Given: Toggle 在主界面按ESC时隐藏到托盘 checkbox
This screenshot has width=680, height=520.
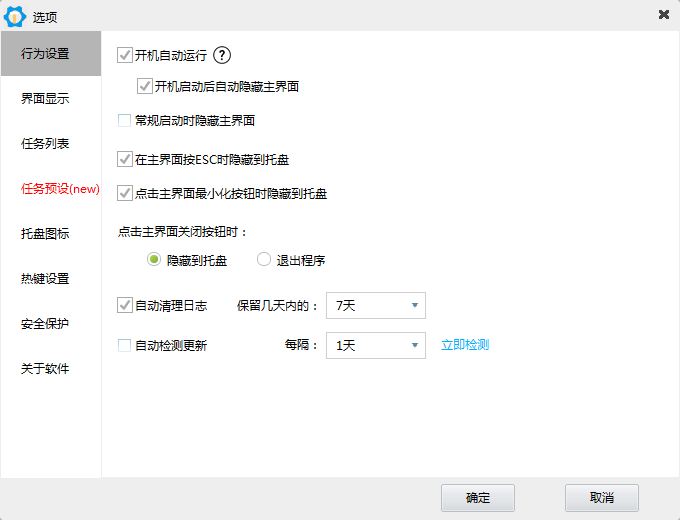Looking at the screenshot, I should click(x=125, y=159).
